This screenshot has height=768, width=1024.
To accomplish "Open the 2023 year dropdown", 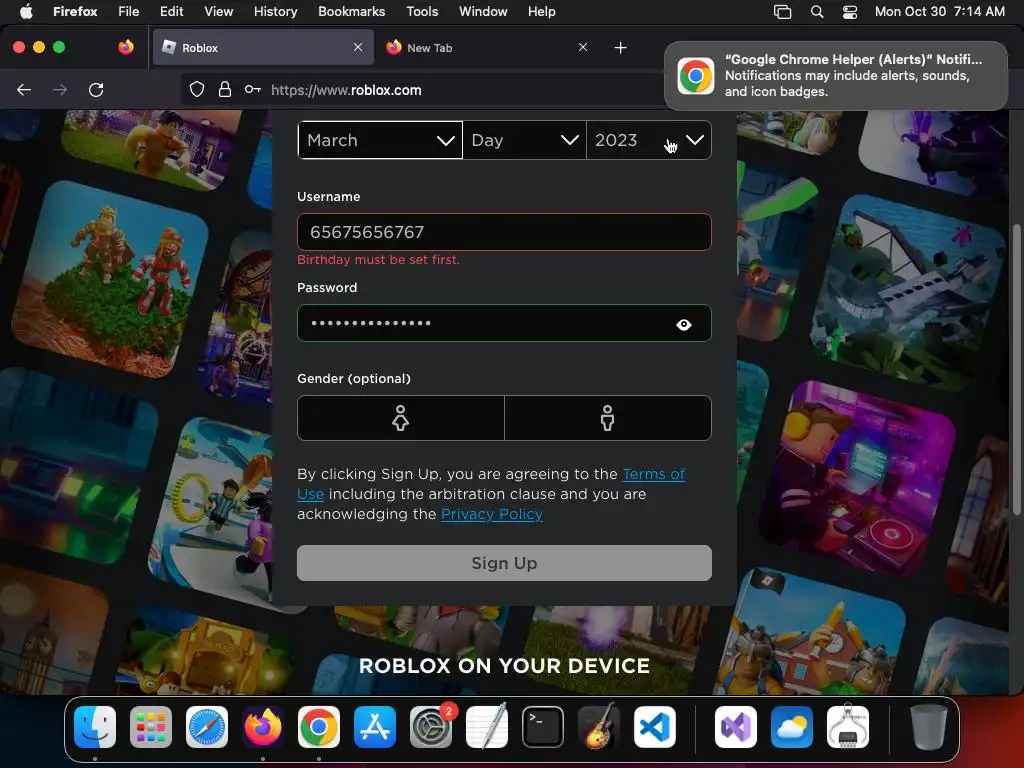I will 649,140.
